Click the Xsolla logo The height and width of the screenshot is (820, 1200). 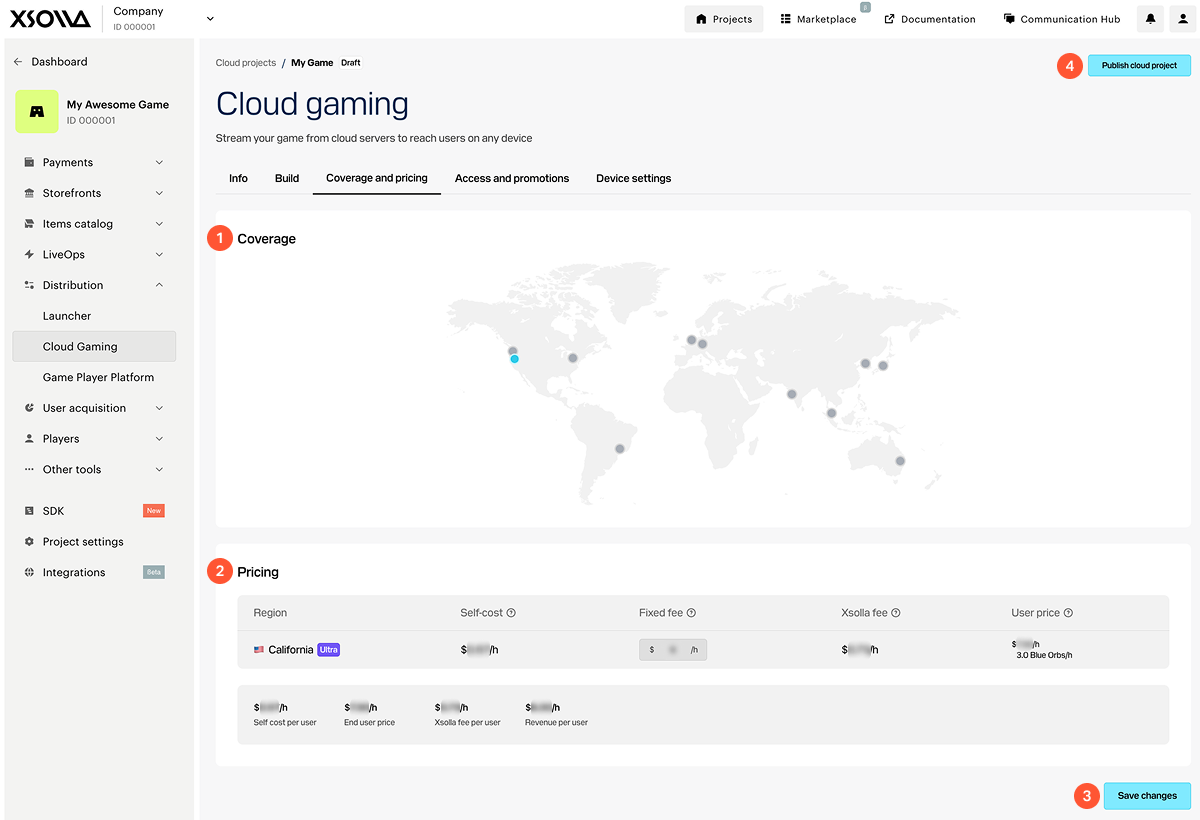(50, 19)
